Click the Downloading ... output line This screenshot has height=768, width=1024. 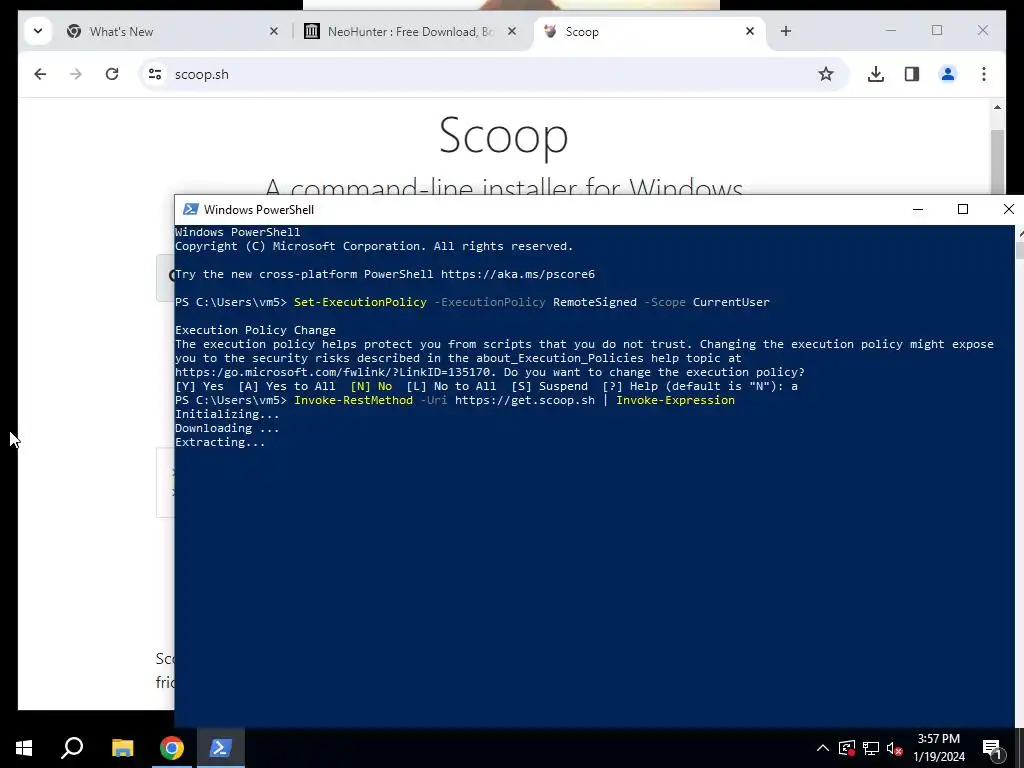tap(227, 428)
